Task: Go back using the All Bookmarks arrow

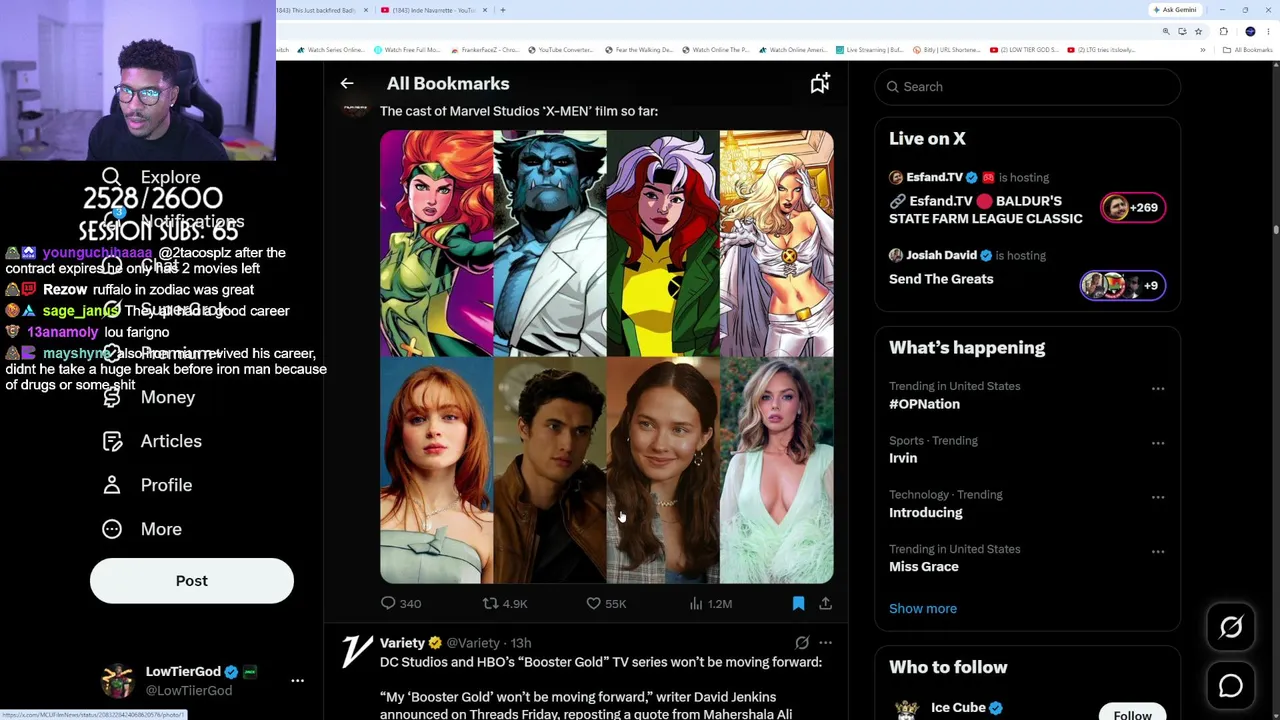Action: click(x=347, y=84)
